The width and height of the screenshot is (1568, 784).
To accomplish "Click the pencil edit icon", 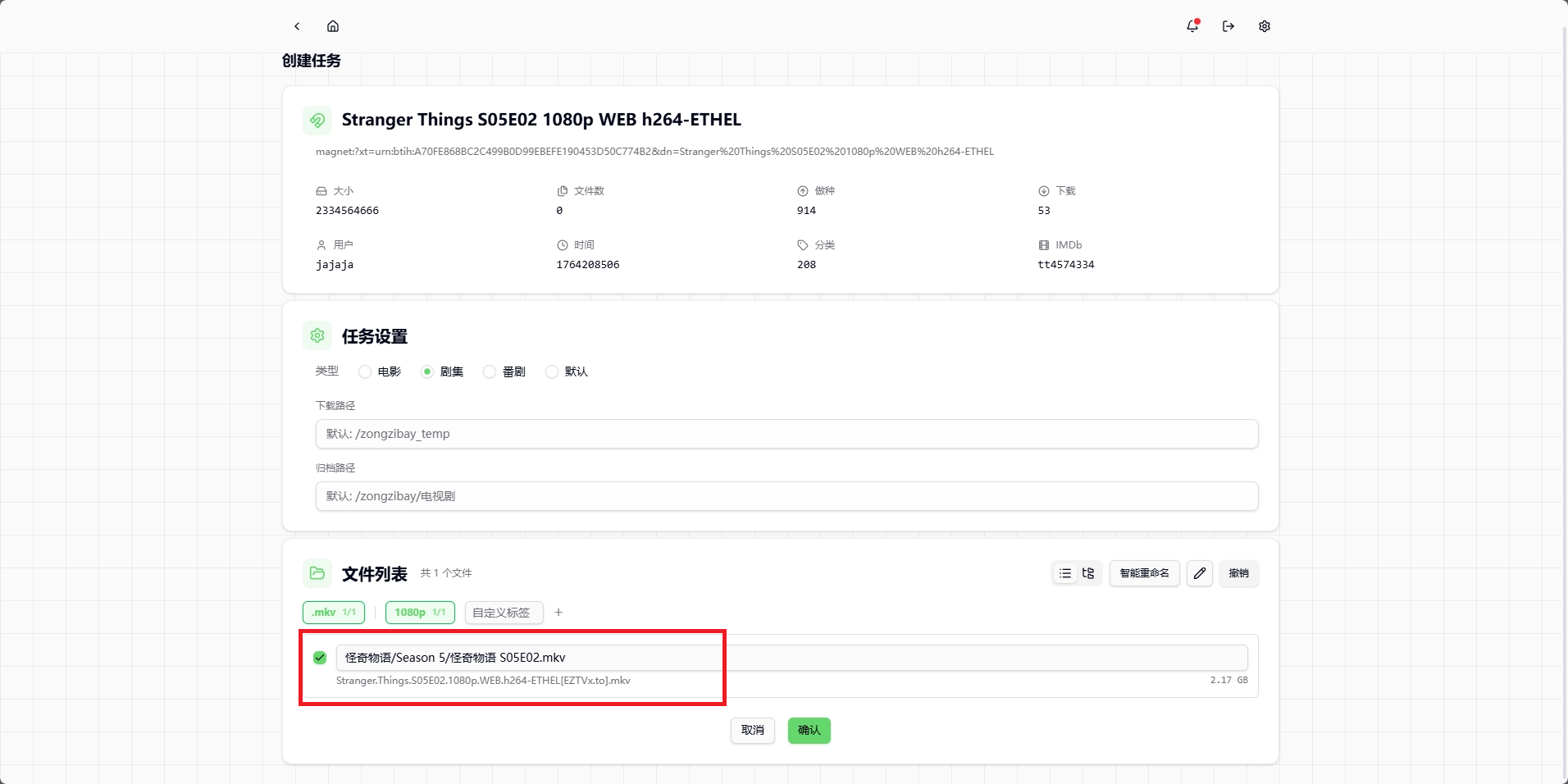I will (x=1200, y=573).
